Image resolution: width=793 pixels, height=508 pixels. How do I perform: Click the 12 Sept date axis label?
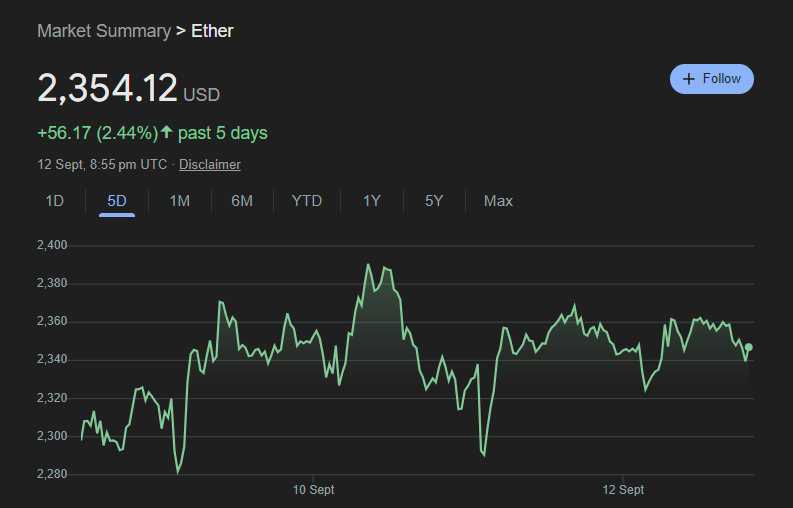pyautogui.click(x=623, y=490)
